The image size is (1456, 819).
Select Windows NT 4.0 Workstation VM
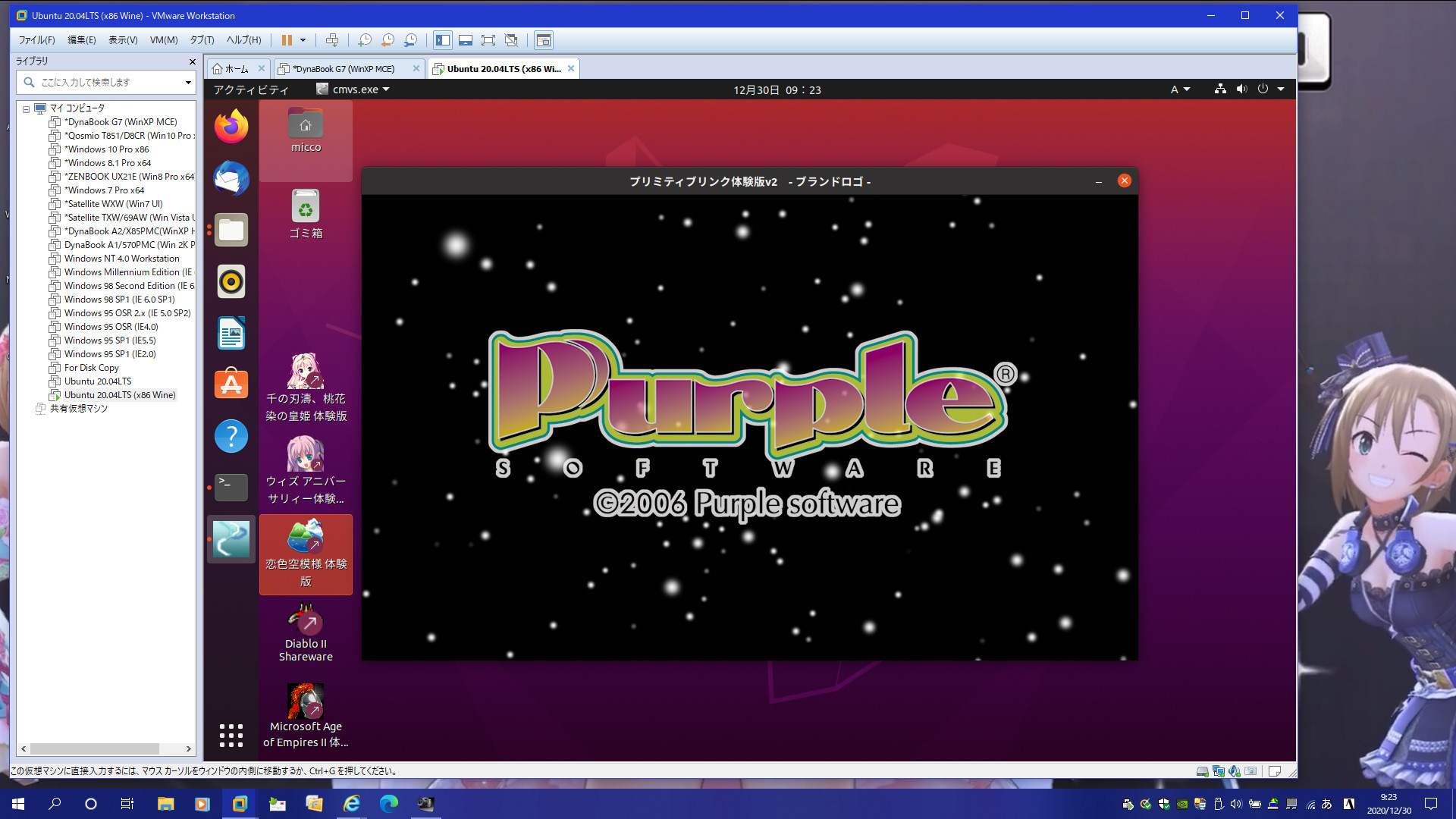(x=121, y=259)
